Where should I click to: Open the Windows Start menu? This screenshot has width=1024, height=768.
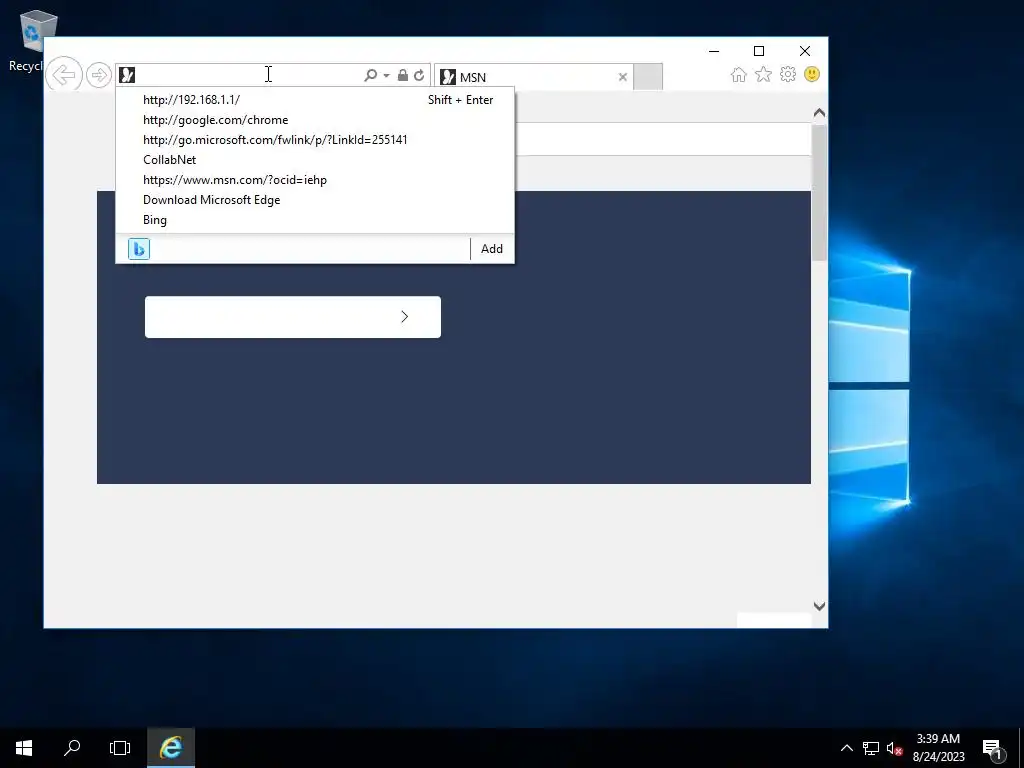click(24, 748)
